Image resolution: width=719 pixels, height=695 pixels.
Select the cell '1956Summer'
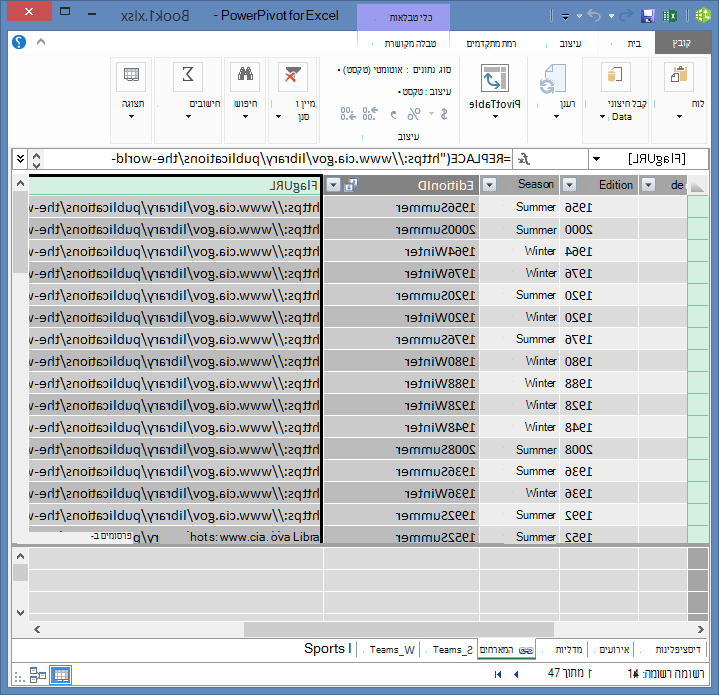tap(402, 208)
